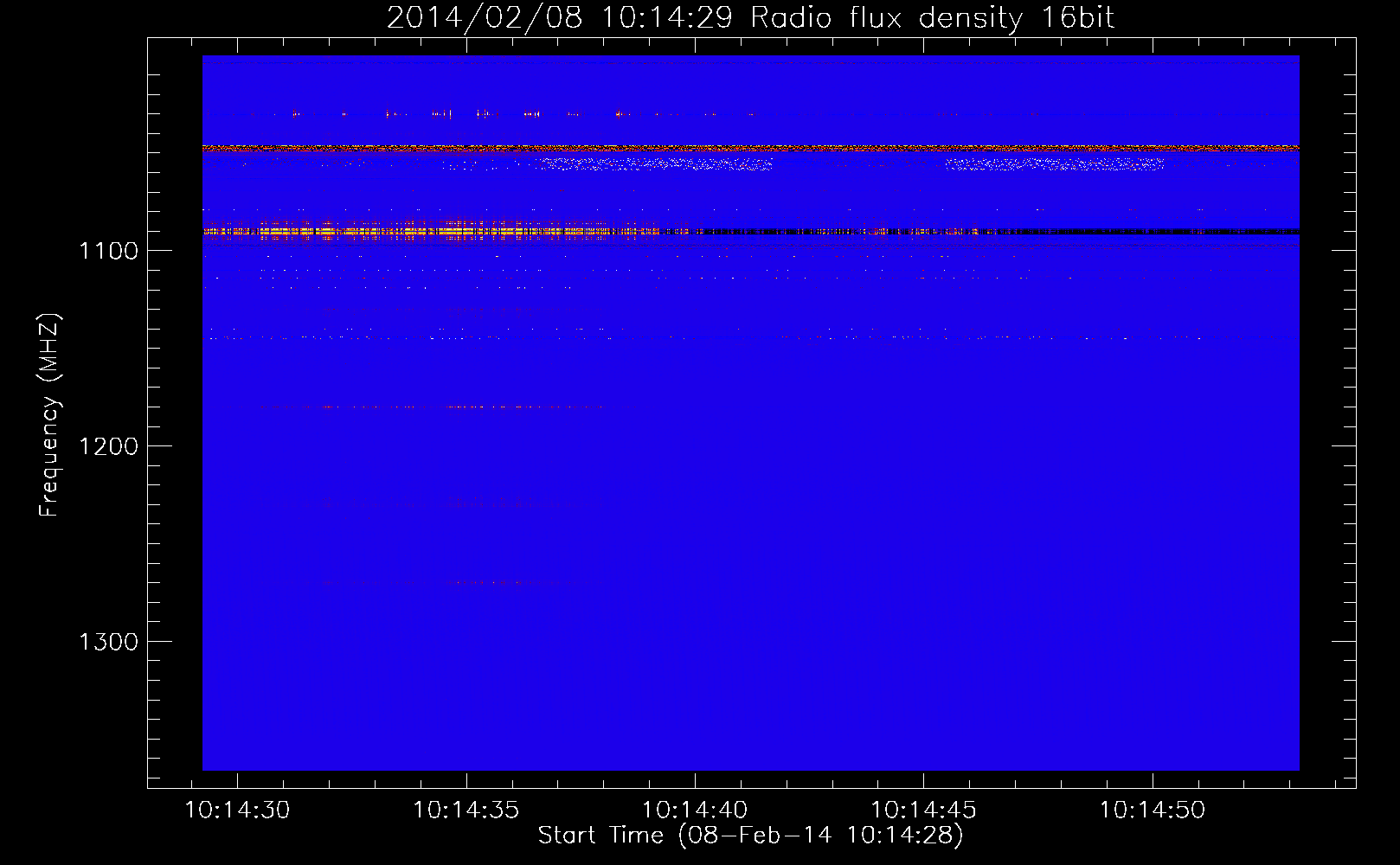Select the 1200 frequency axis label

point(108,446)
